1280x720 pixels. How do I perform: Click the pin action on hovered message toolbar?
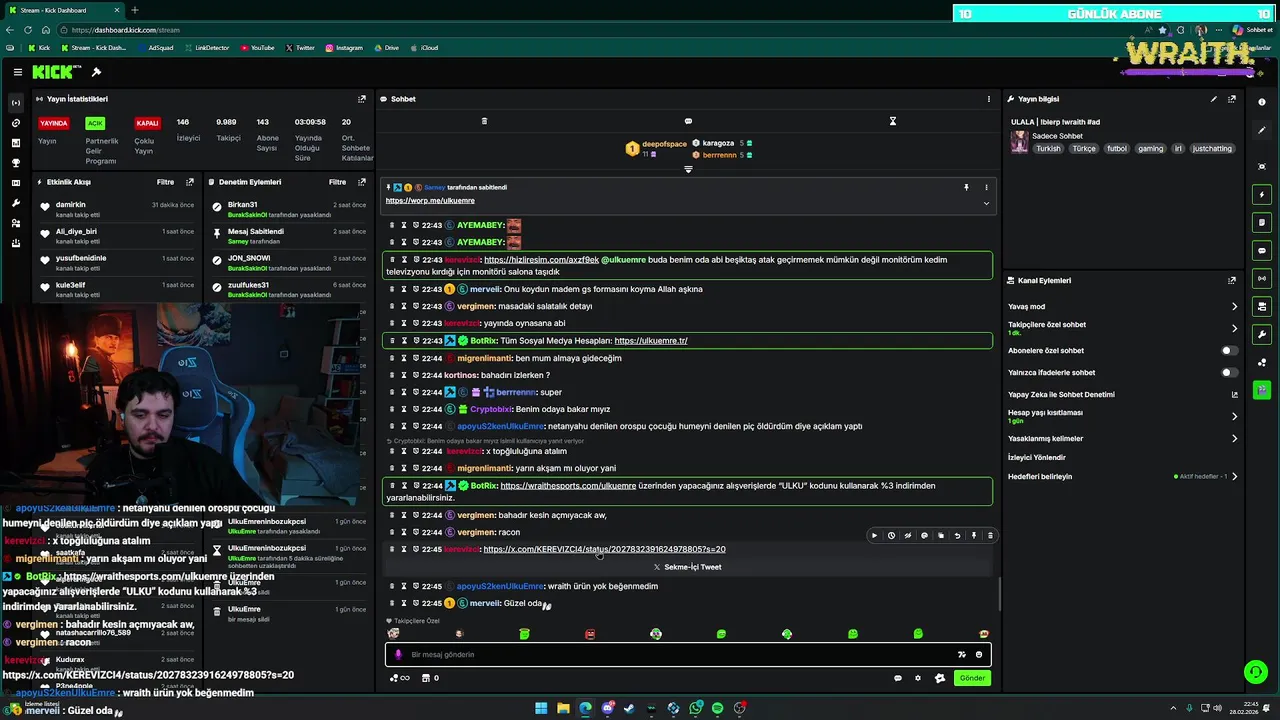pos(973,535)
